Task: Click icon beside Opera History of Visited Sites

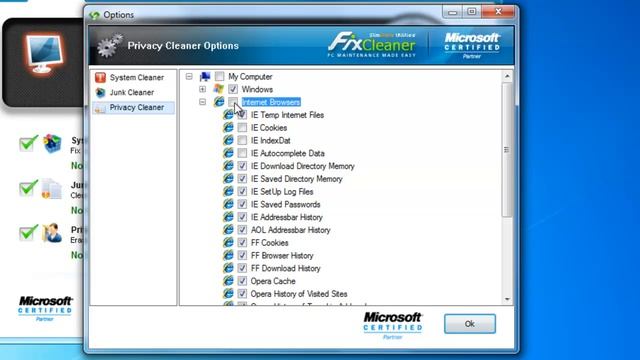Action: 229,293
